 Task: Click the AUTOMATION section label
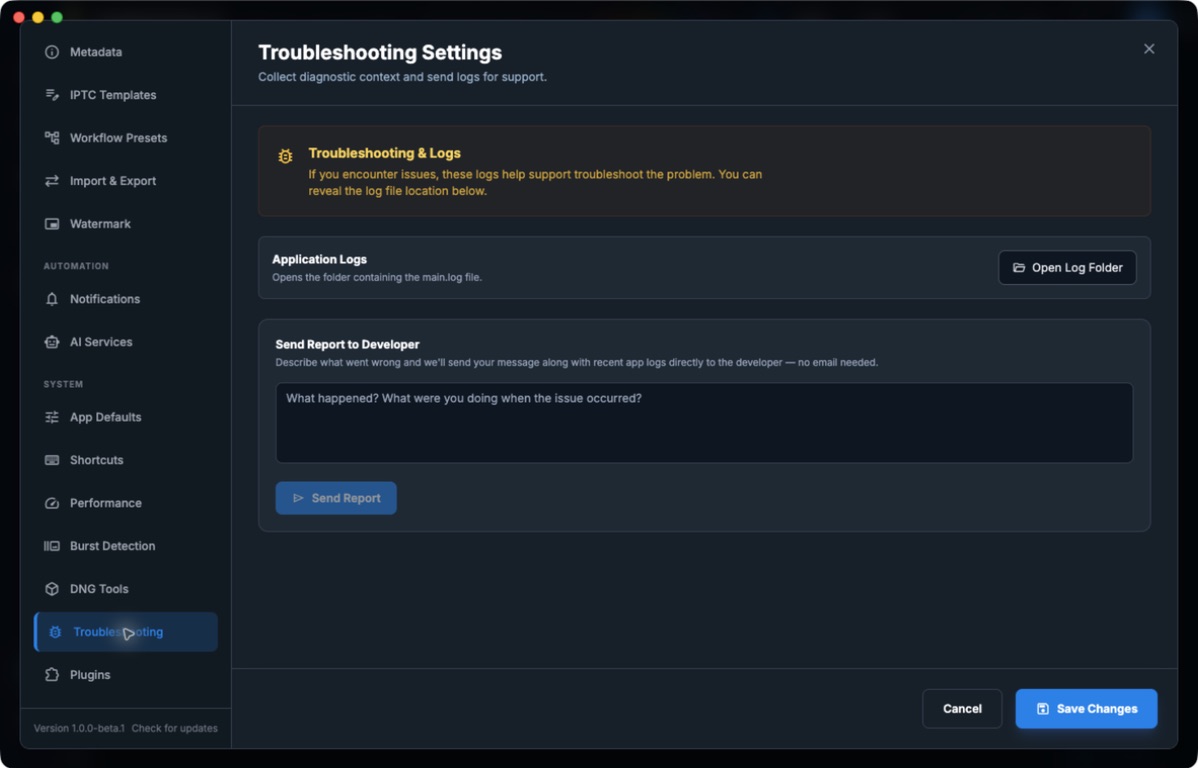pos(76,266)
